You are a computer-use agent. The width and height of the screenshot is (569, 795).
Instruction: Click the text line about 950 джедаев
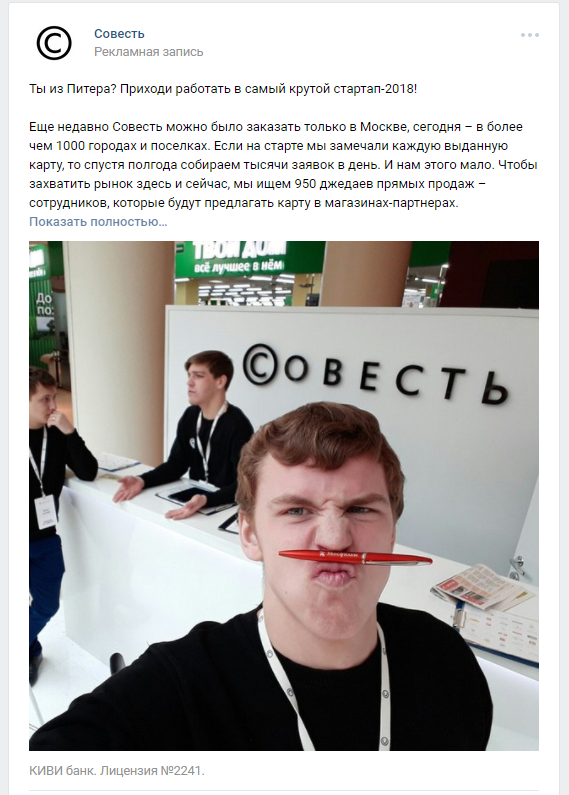coord(257,184)
